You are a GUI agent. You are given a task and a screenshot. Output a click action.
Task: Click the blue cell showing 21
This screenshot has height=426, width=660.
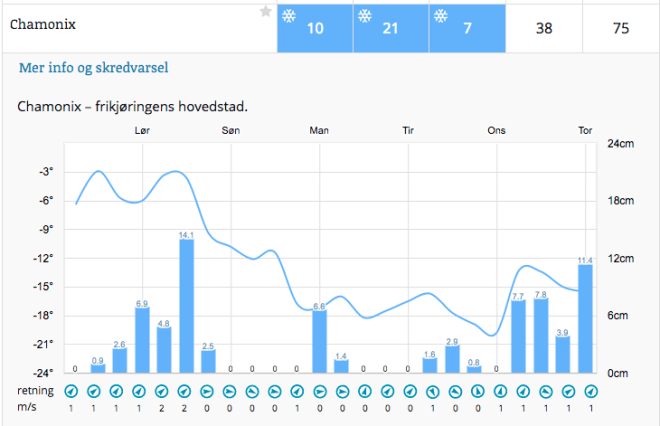[x=391, y=28]
